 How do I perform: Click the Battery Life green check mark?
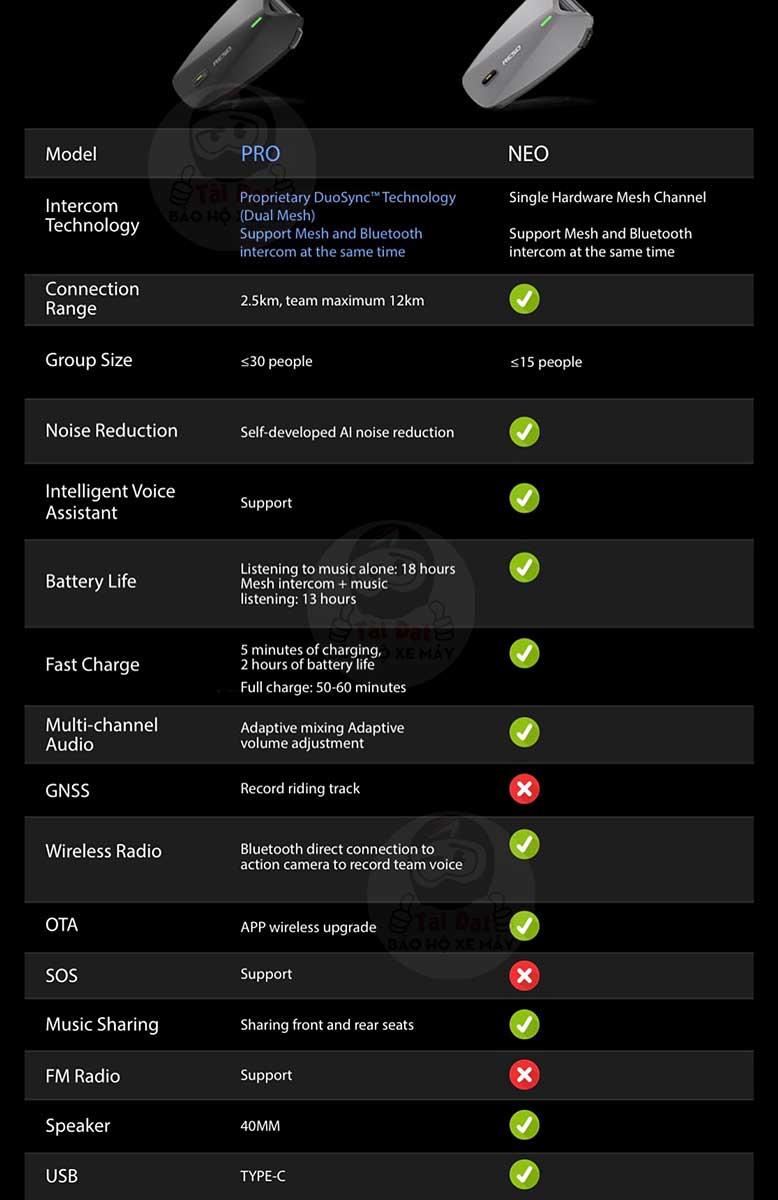coord(524,567)
